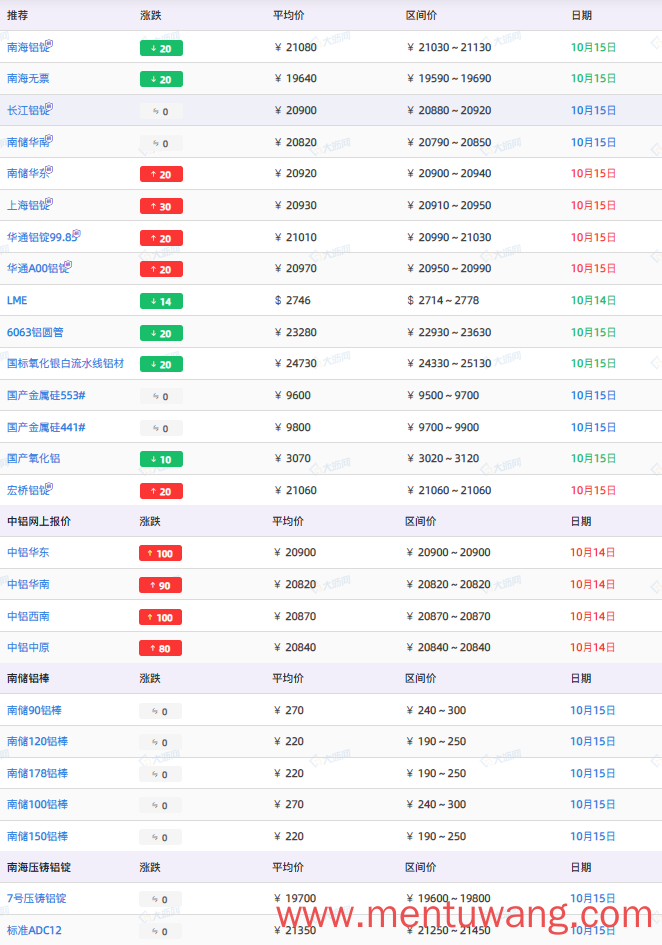Click the red ↑30 badge in 上海铝锭 row
The width and height of the screenshot is (662, 945).
pos(161,206)
